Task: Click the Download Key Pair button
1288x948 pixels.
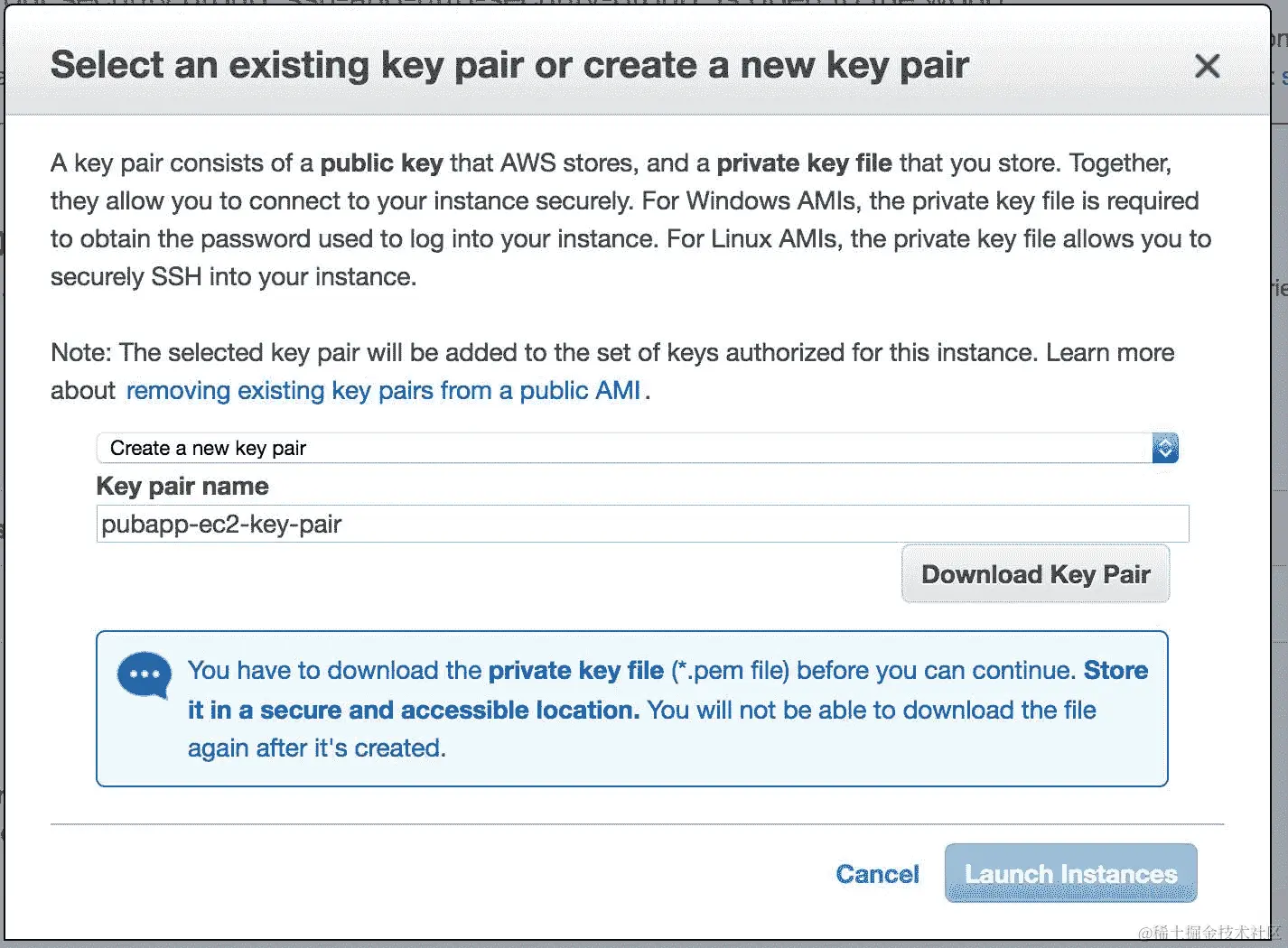Action: 1035,574
